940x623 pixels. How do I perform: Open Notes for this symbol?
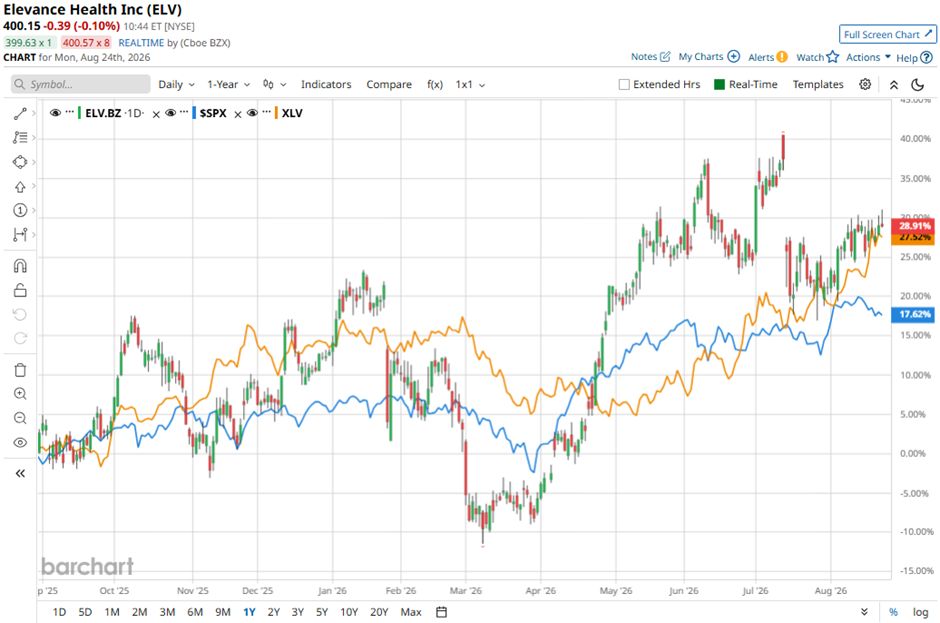[x=650, y=56]
